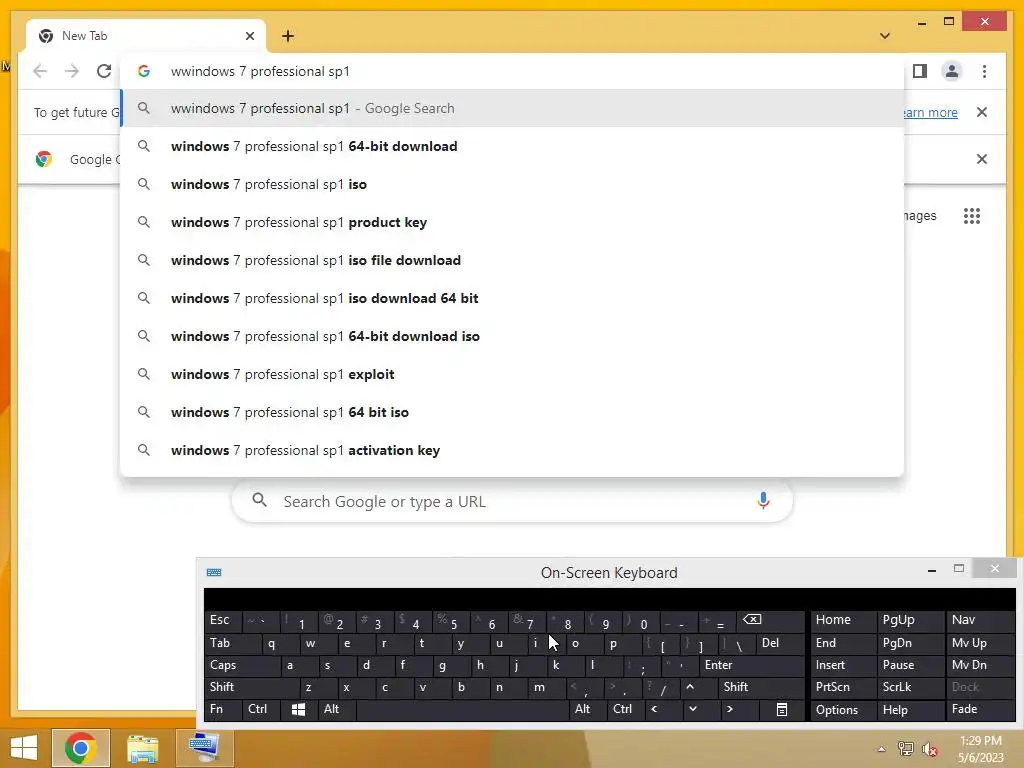Show hidden system tray icons
This screenshot has width=1024, height=768.
[881, 749]
